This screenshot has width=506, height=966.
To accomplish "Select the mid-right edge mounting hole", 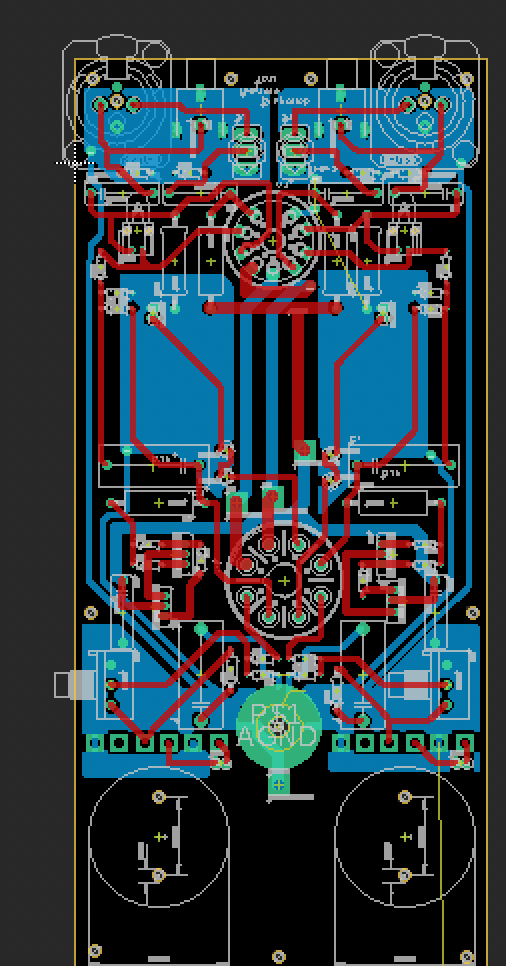I will coord(472,613).
